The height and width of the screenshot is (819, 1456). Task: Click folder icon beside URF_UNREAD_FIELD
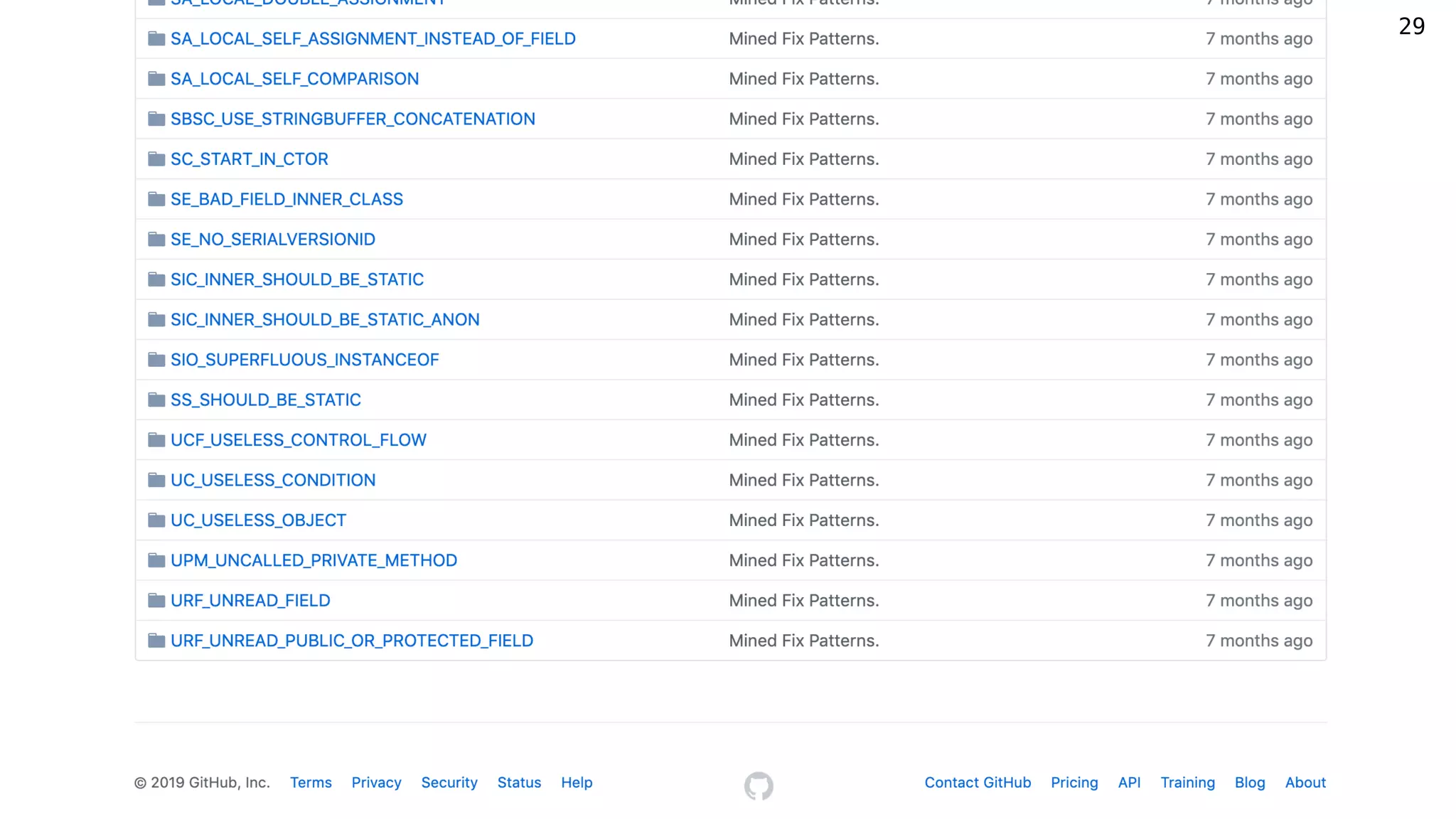[156, 601]
